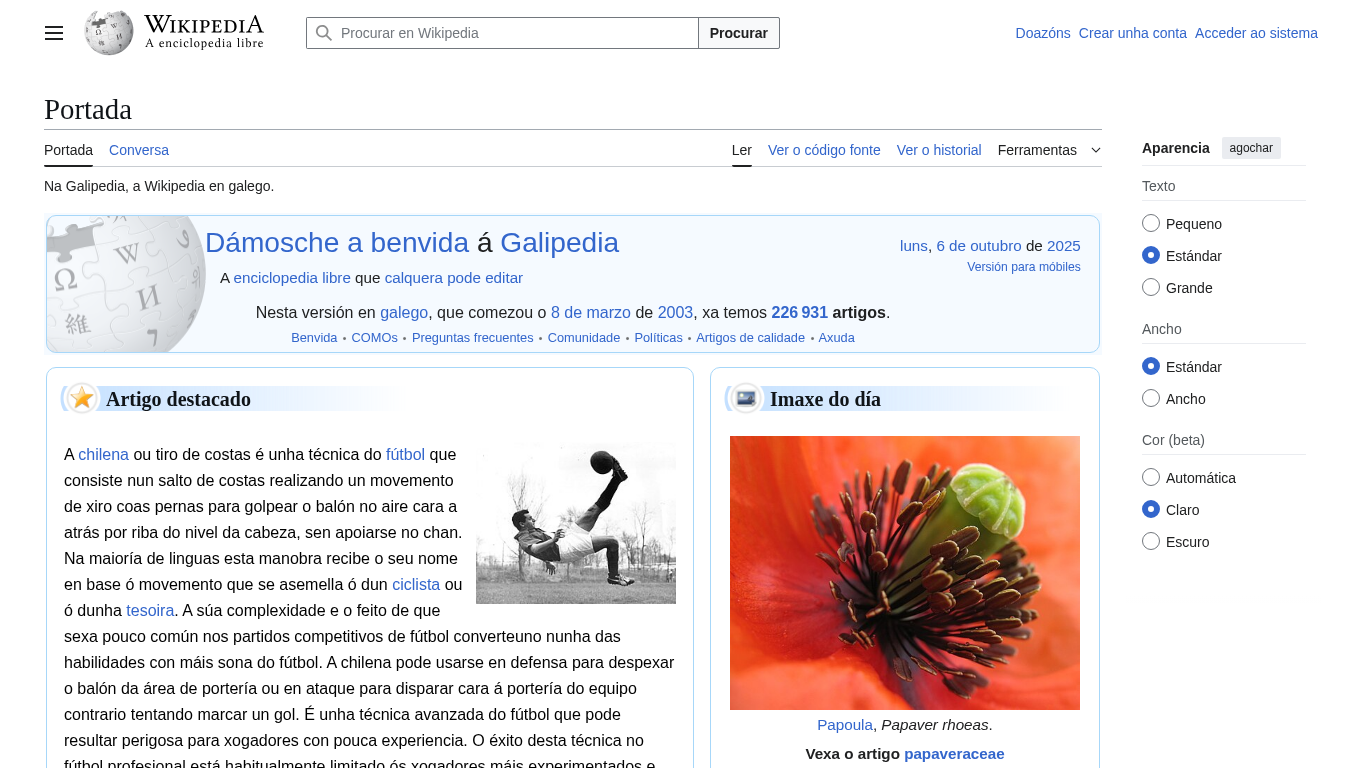Click calquera pode editar link
Image resolution: width=1366 pixels, height=768 pixels.
tap(454, 278)
